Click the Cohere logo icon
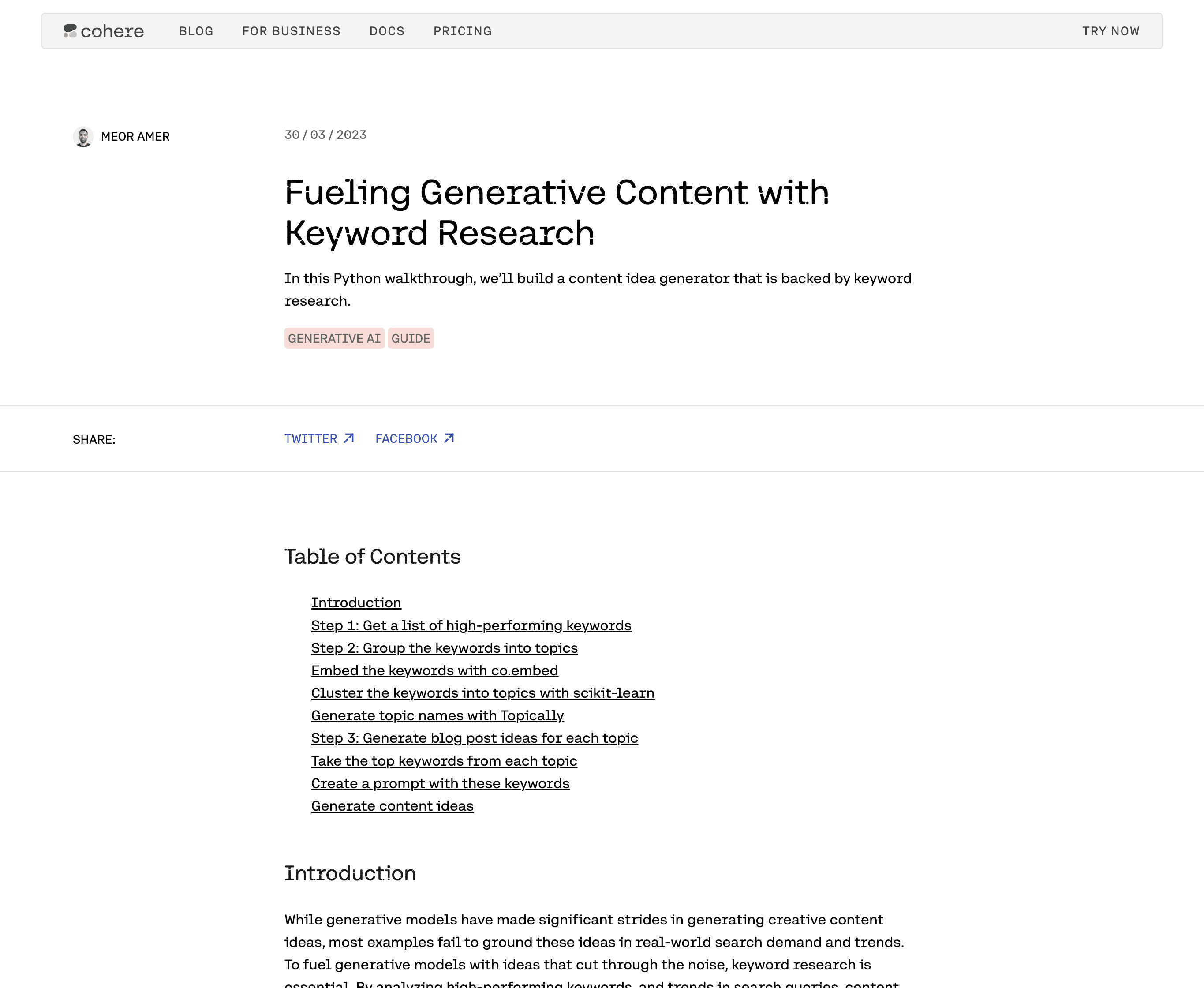 70,31
